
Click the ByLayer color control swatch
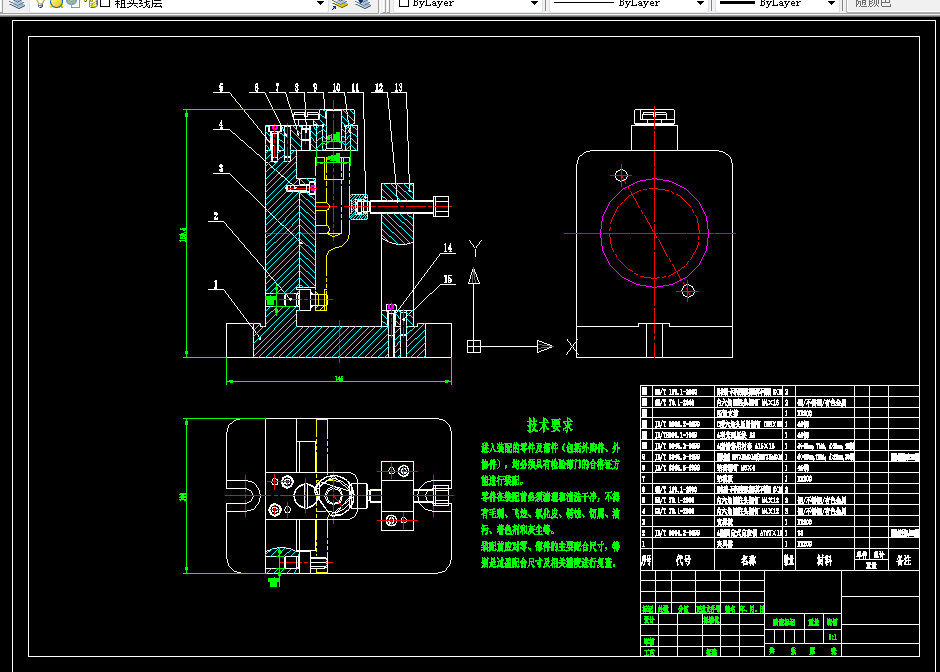click(404, 3)
